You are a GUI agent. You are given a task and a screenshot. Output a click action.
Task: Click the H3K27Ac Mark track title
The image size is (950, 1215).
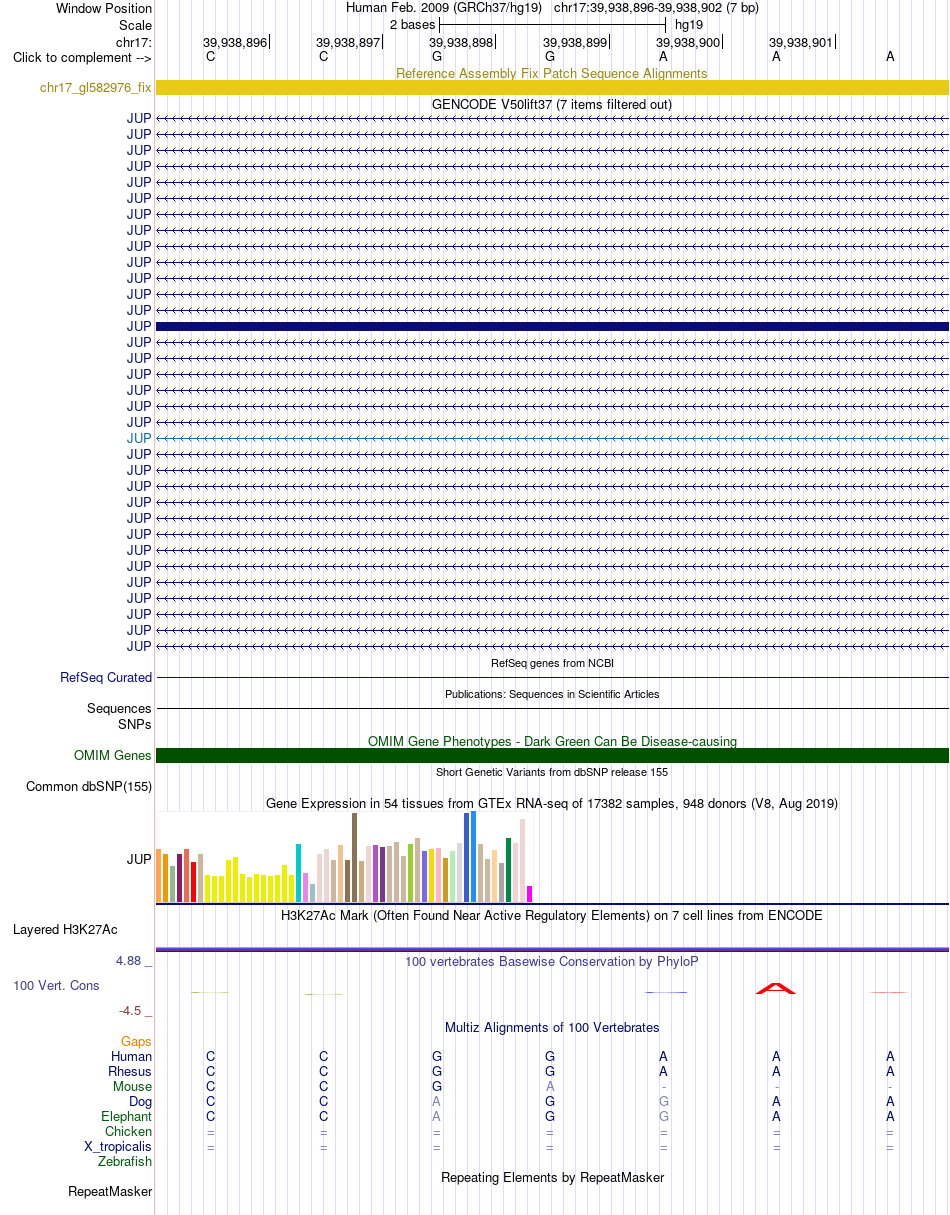pyautogui.click(x=552, y=915)
